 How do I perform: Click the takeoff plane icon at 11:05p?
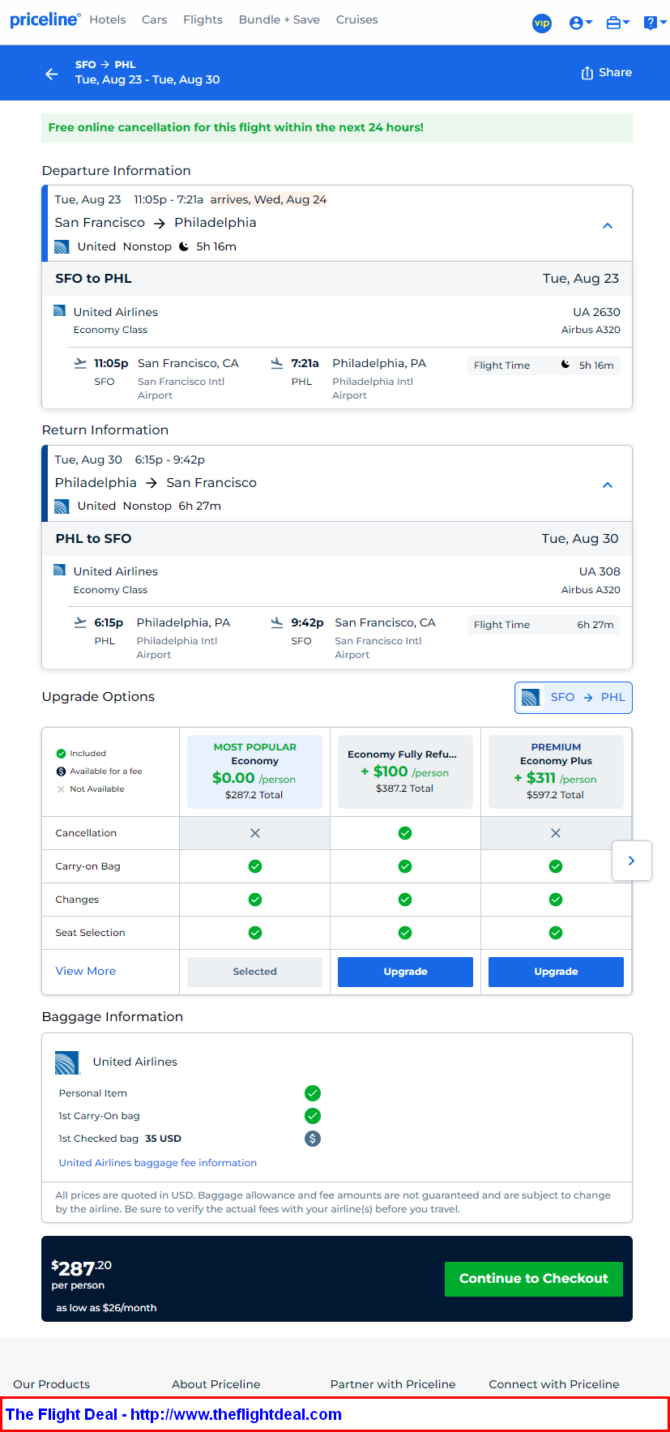coord(80,363)
